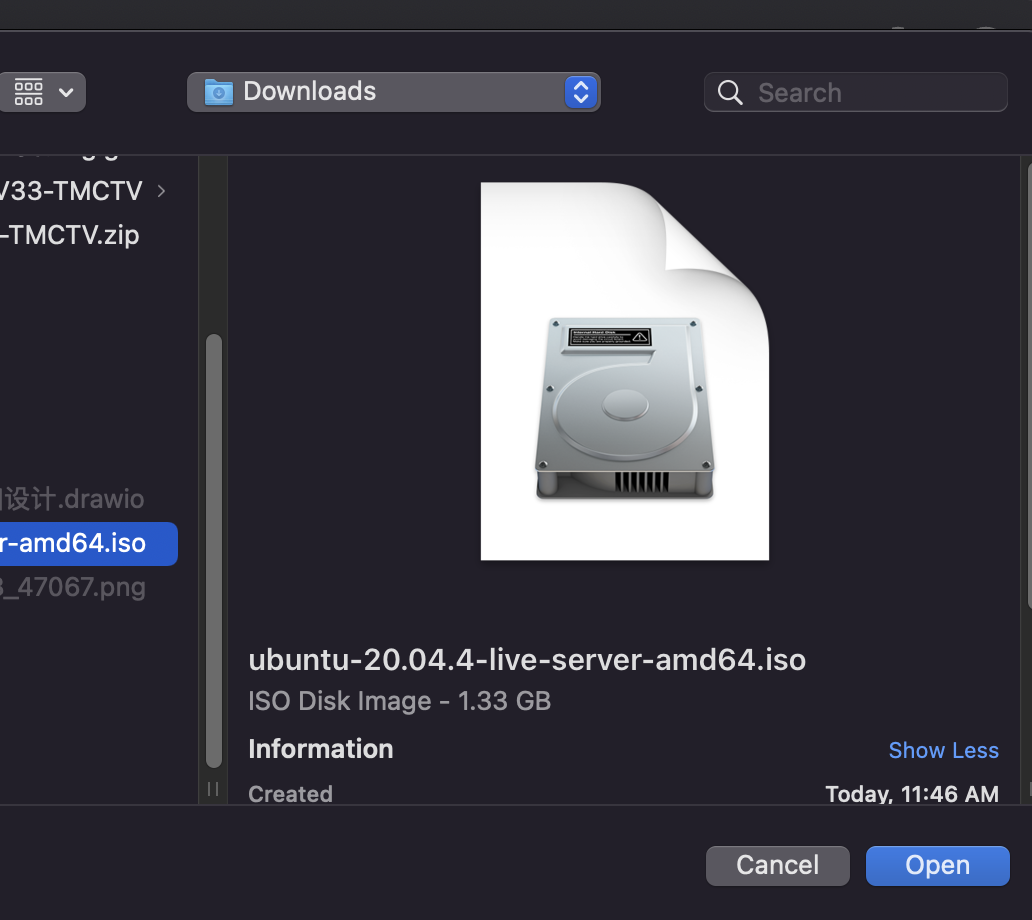Screen dimensions: 1032x920
Task: Select the _47067.png file
Action: (72, 587)
